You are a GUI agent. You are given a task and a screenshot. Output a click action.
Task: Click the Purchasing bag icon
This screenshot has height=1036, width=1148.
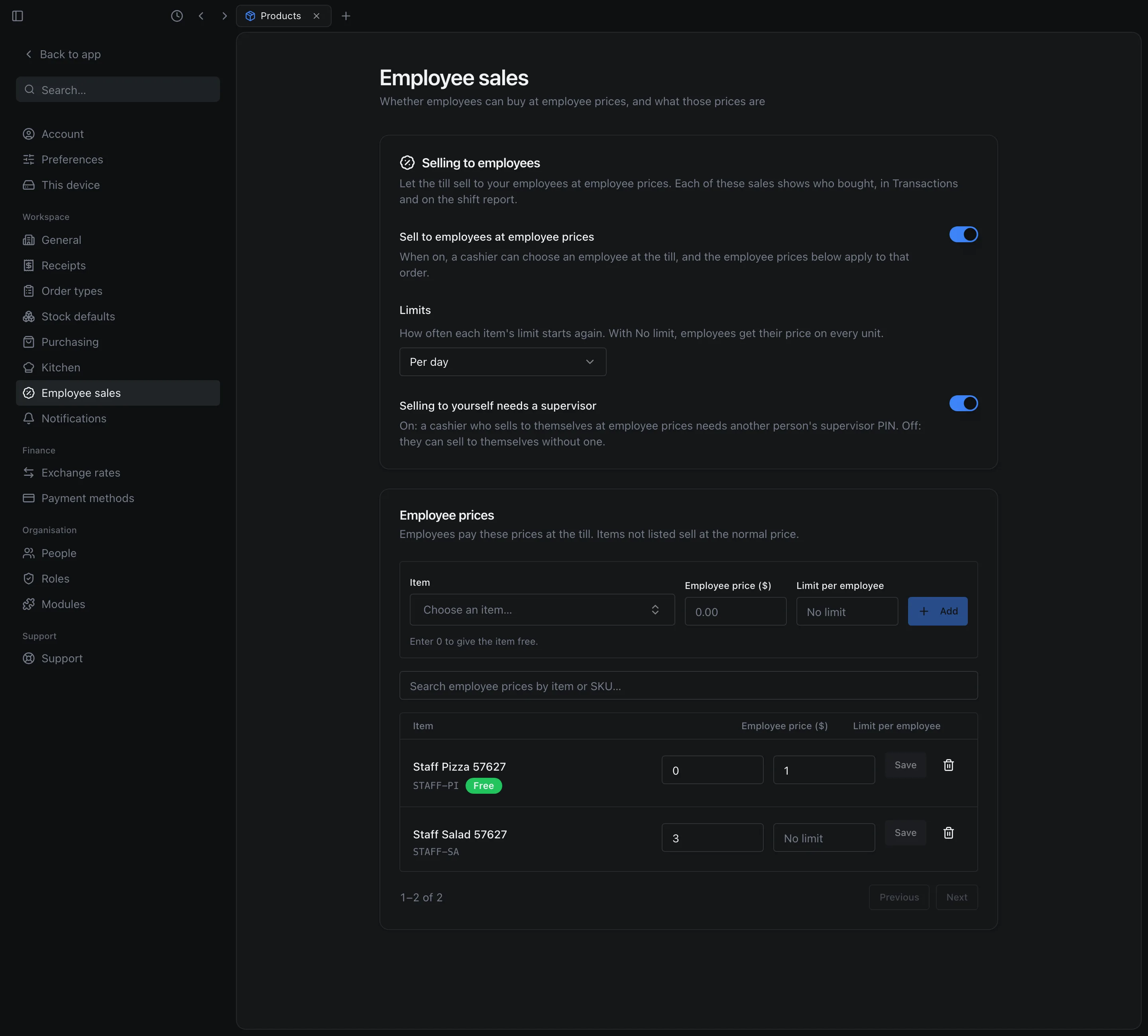pyautogui.click(x=28, y=342)
